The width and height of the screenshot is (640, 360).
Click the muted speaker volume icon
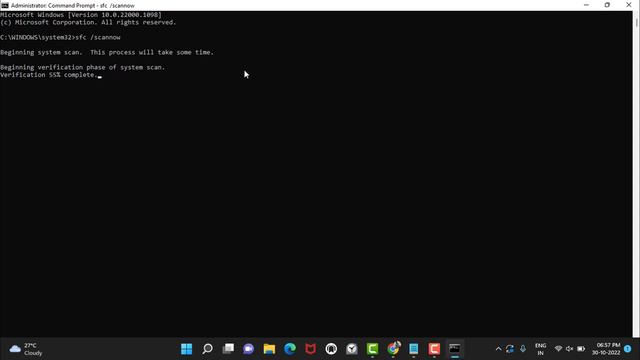569,349
